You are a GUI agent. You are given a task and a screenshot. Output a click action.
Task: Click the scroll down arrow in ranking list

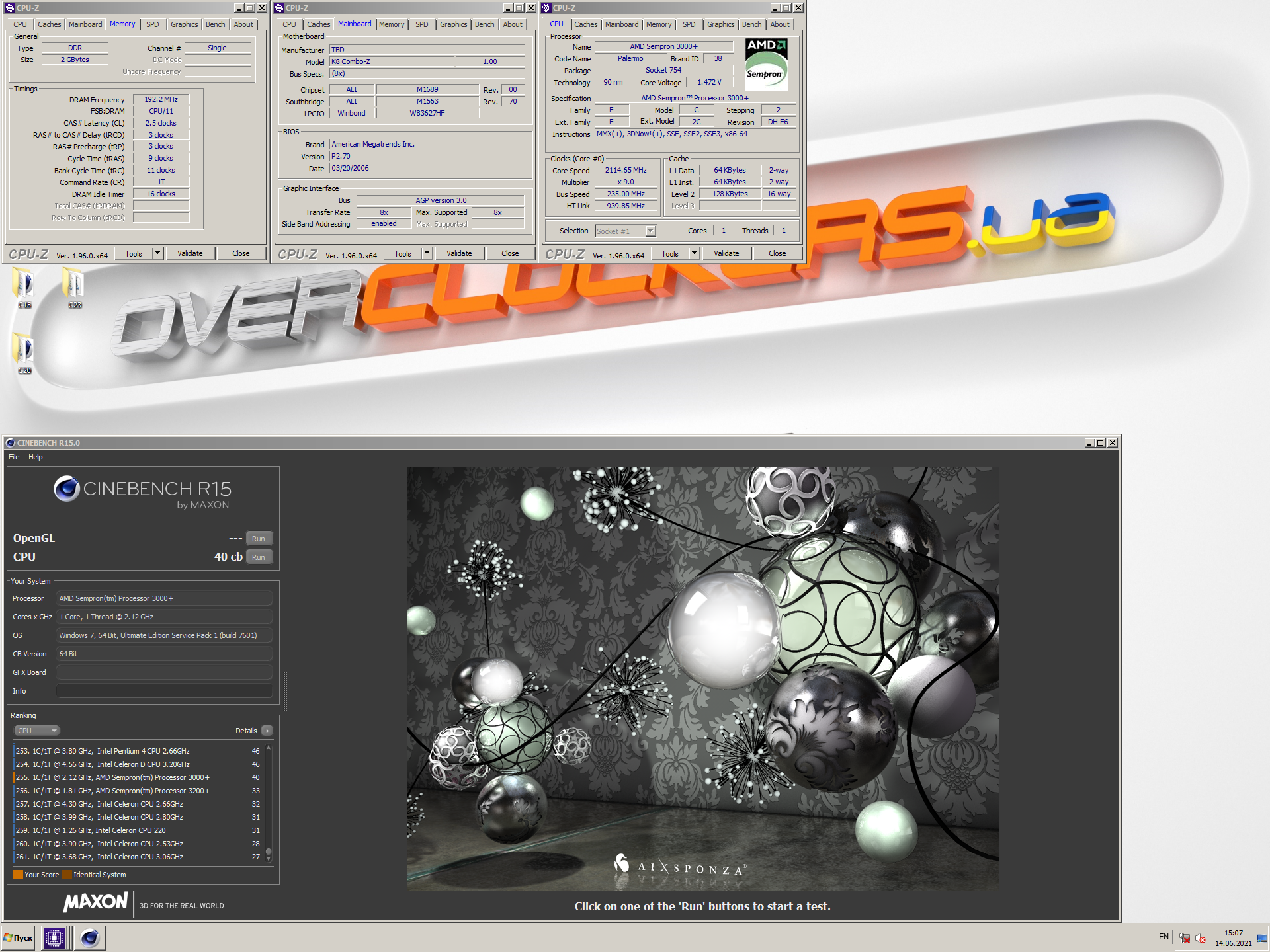pyautogui.click(x=269, y=859)
